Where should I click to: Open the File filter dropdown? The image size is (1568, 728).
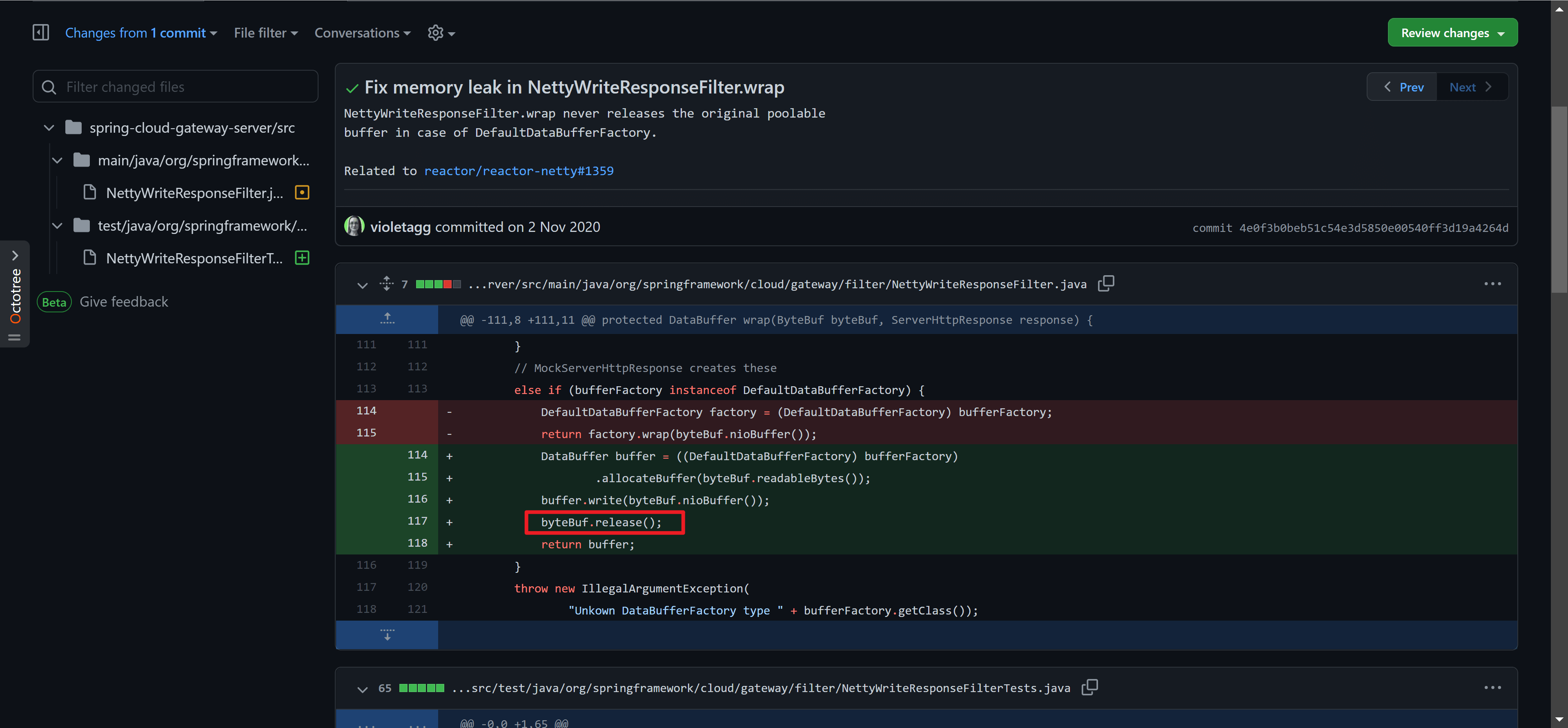coord(265,33)
